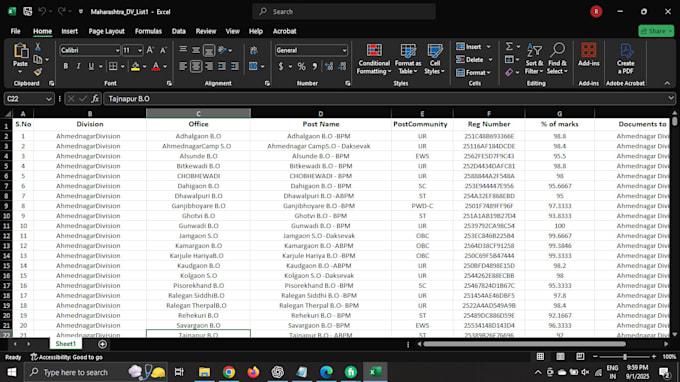Select Normal view icon in status bar
This screenshot has width=680, height=382.
pyautogui.click(x=540, y=356)
